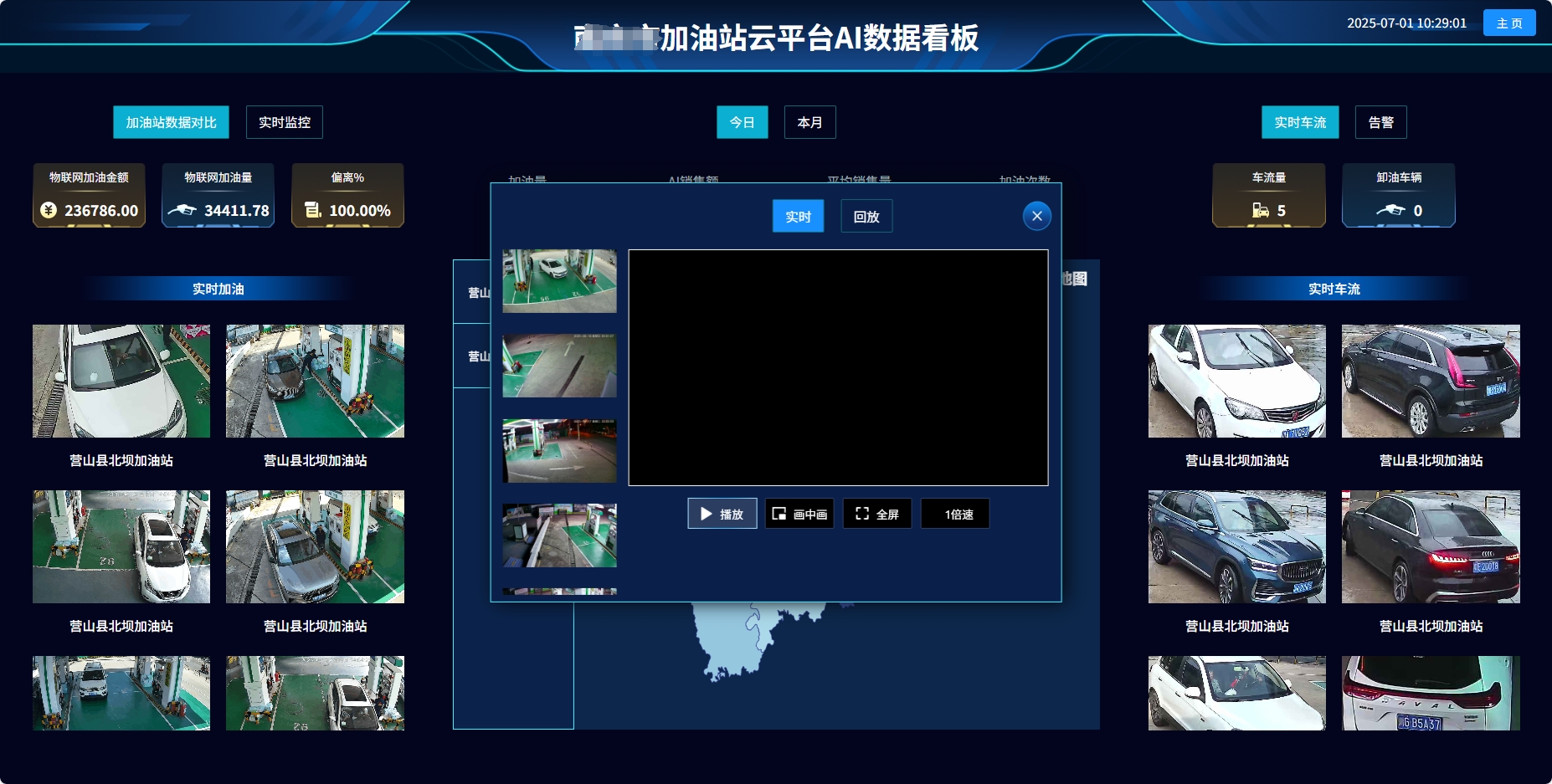Click the picture-in-picture icon

tap(779, 514)
